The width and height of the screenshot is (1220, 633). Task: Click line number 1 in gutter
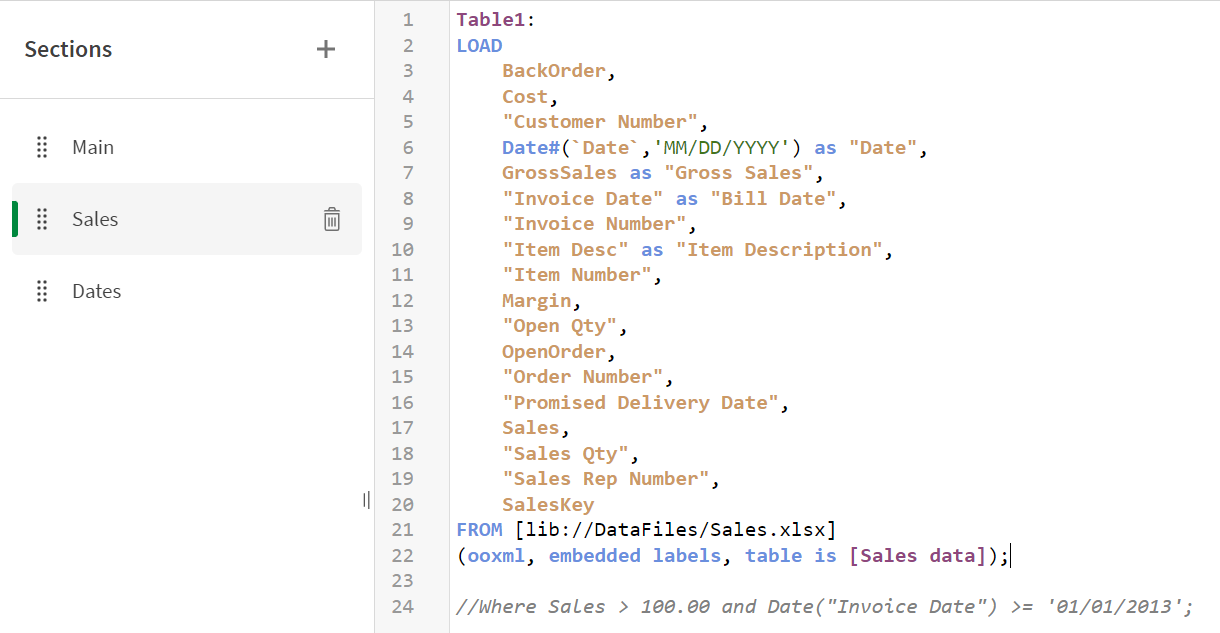pyautogui.click(x=408, y=20)
